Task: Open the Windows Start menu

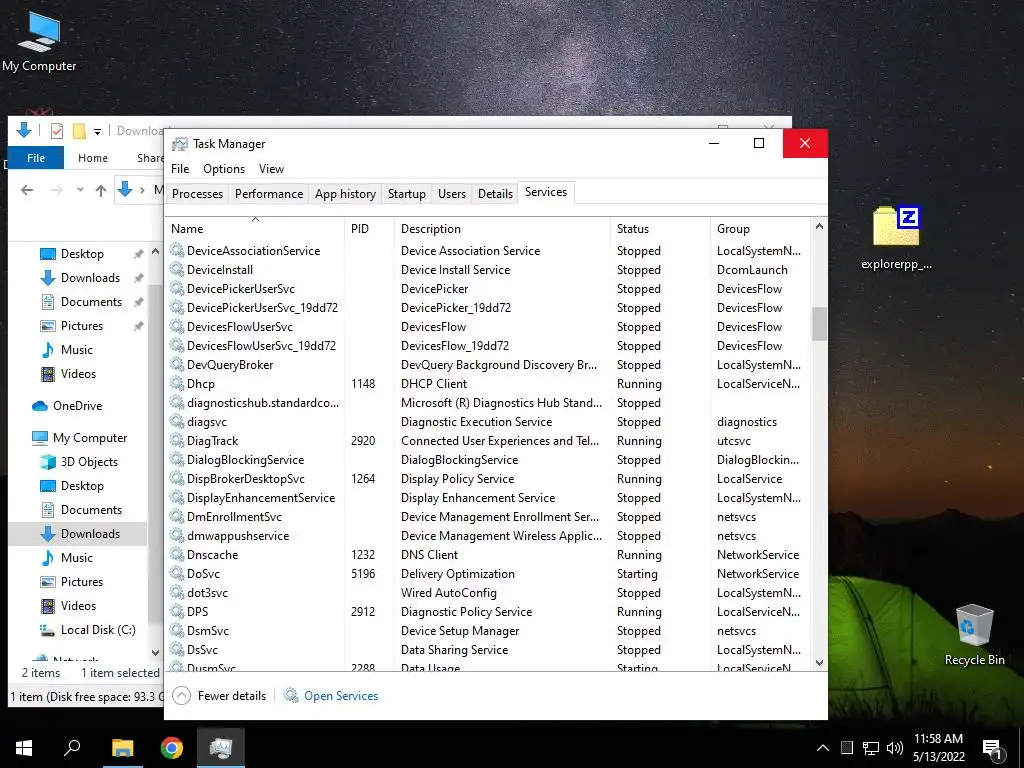Action: [24, 748]
